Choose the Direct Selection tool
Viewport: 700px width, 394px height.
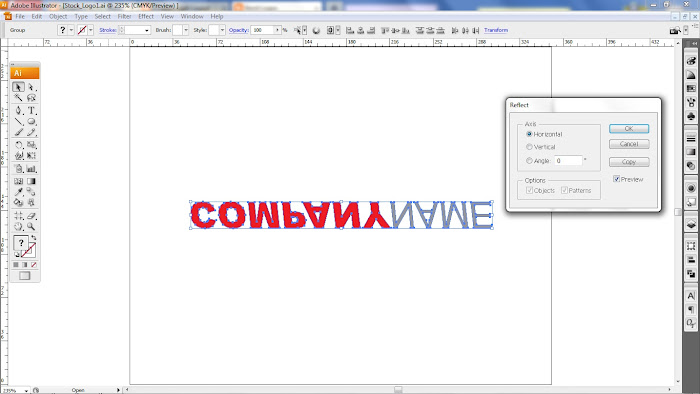(x=31, y=87)
